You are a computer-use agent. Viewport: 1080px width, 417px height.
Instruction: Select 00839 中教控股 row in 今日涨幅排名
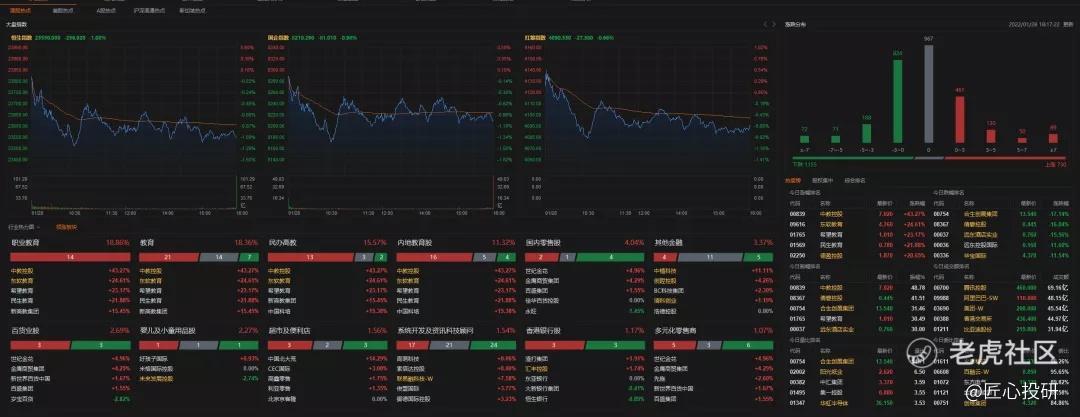[x=856, y=214]
